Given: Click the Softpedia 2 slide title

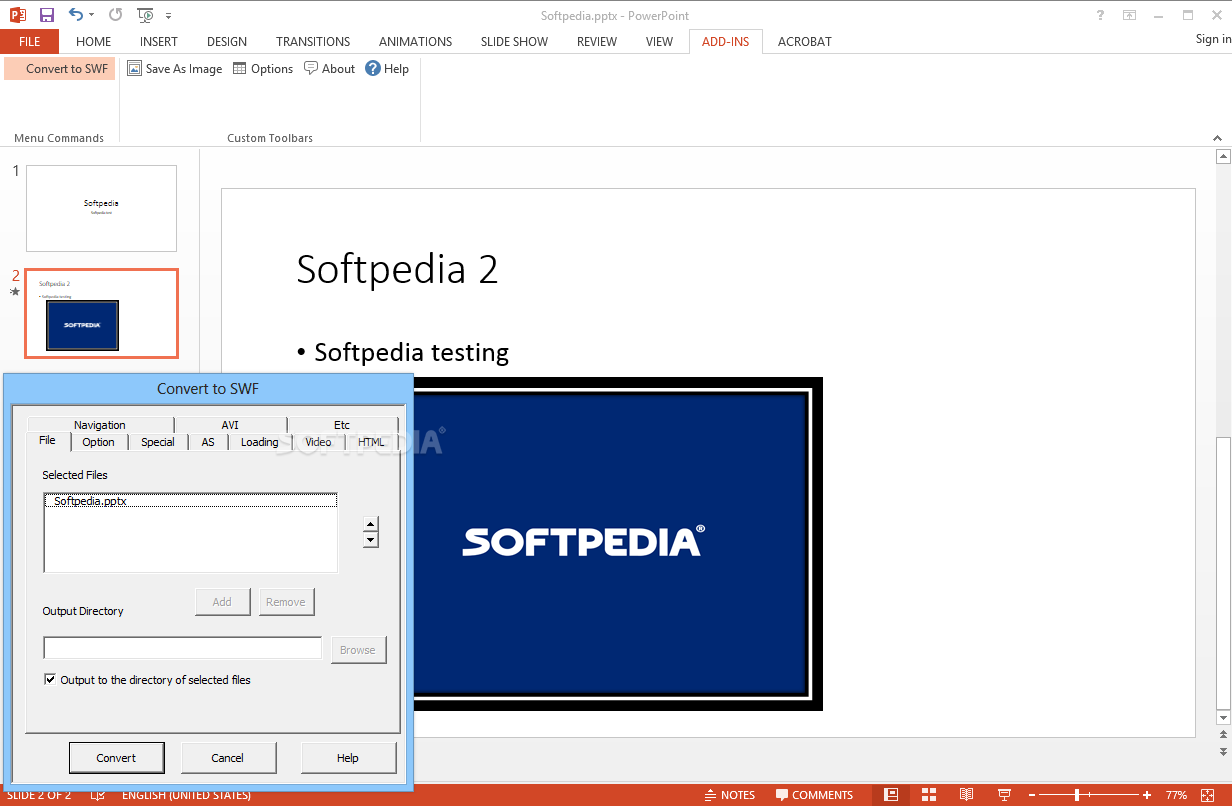Looking at the screenshot, I should tap(397, 270).
